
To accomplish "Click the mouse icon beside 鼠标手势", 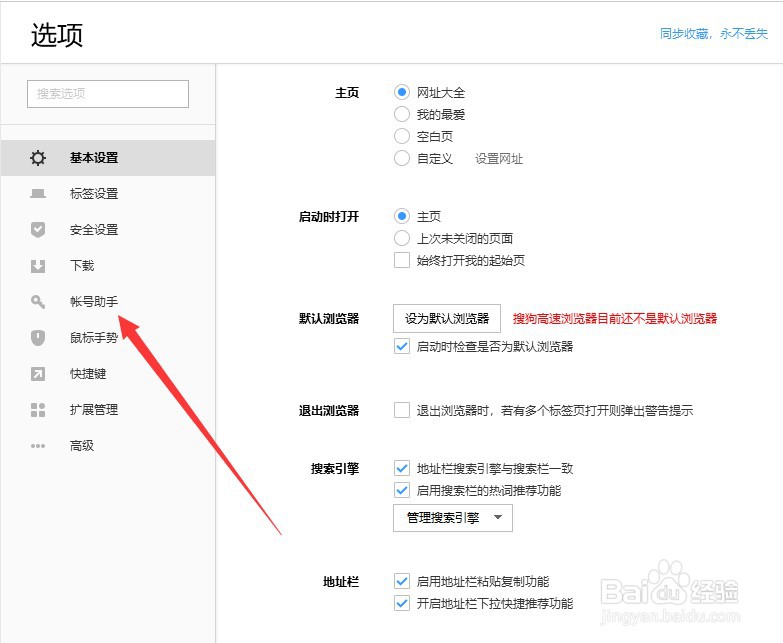I will (x=38, y=338).
